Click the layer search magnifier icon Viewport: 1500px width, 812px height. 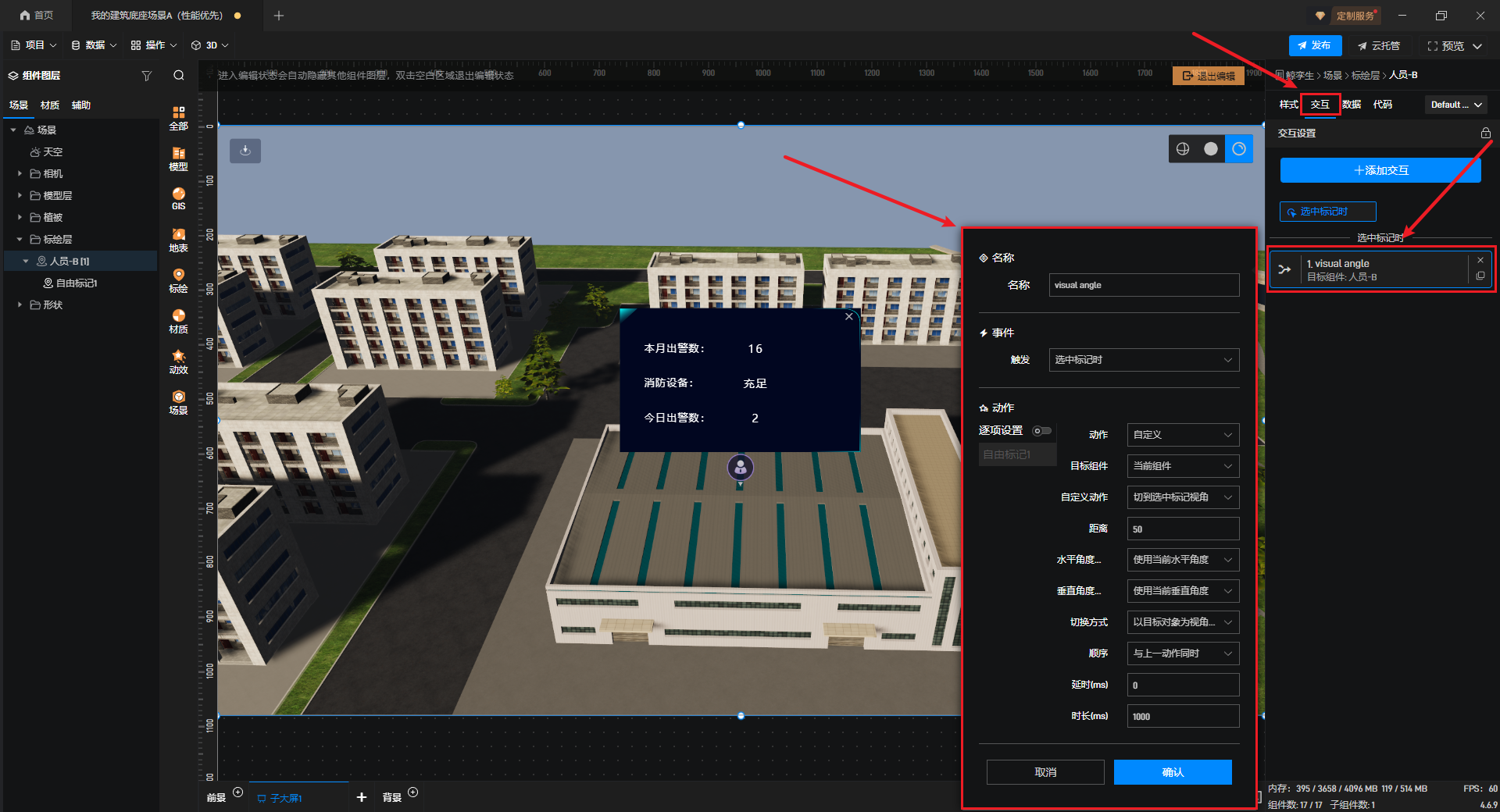pos(179,76)
